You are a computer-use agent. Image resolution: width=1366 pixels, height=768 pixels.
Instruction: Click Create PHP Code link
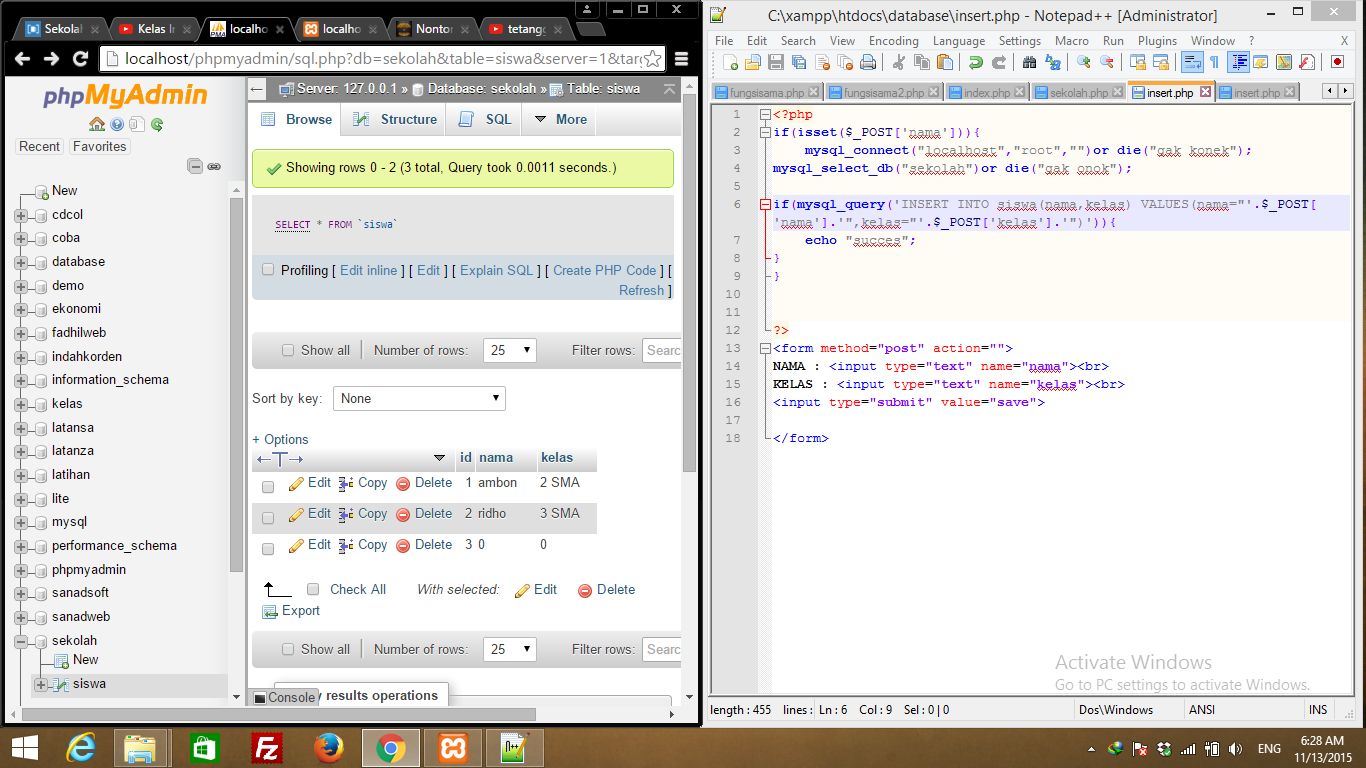(x=605, y=270)
